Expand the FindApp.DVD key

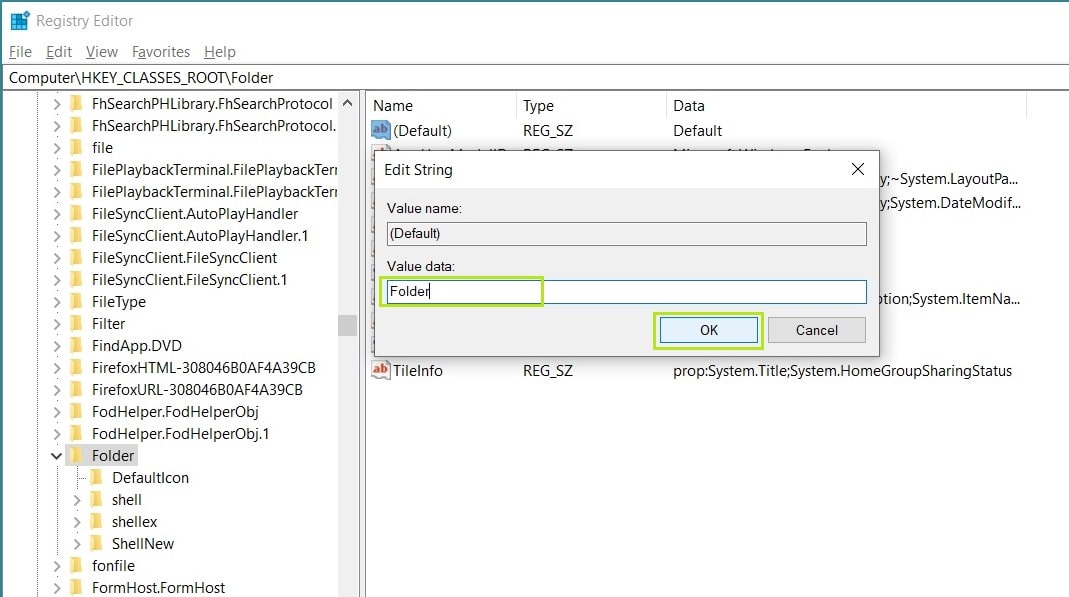[x=57, y=346]
